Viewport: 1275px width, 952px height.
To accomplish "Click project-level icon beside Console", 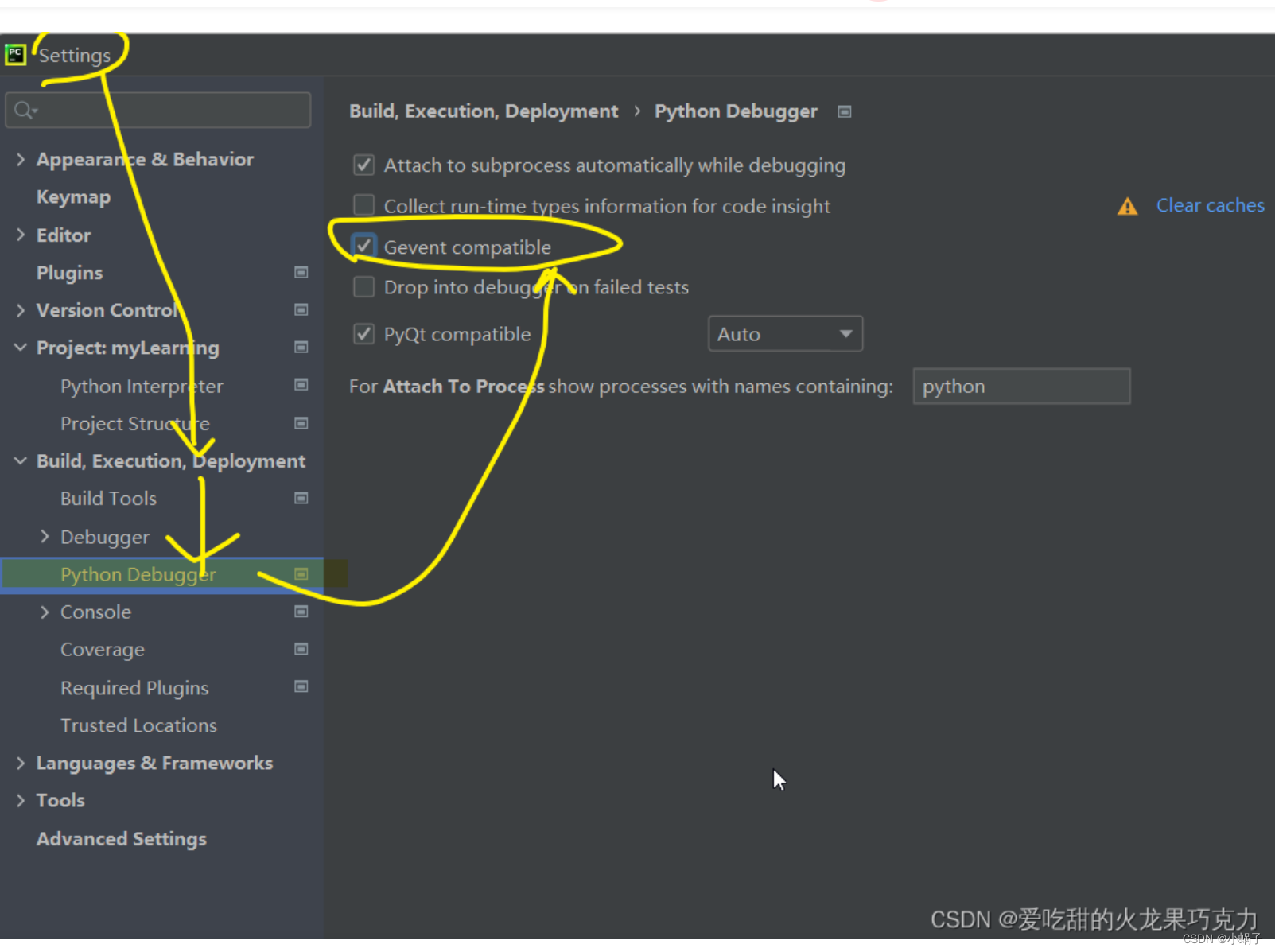I will point(301,612).
